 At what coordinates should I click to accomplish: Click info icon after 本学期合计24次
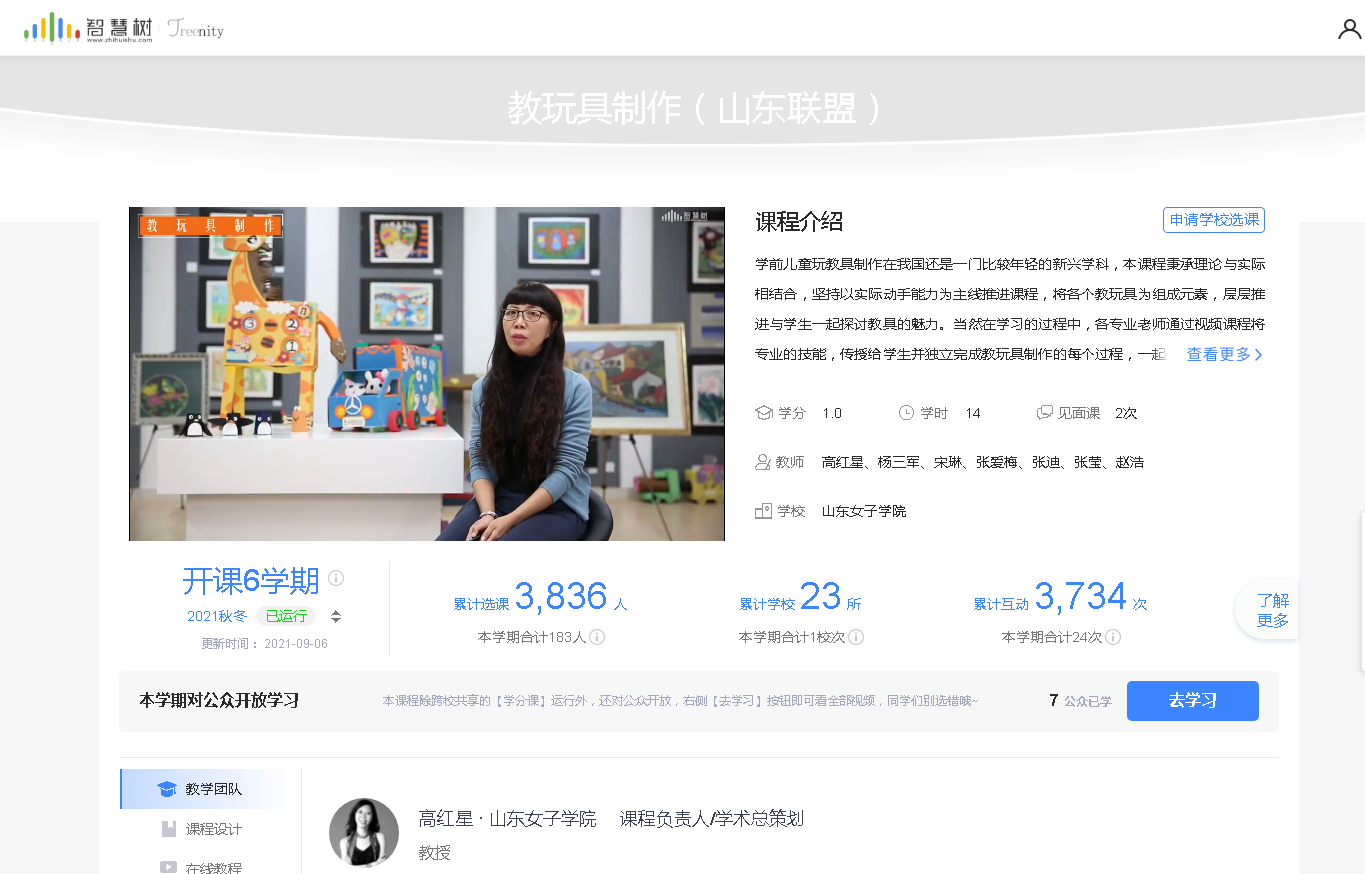(1113, 637)
